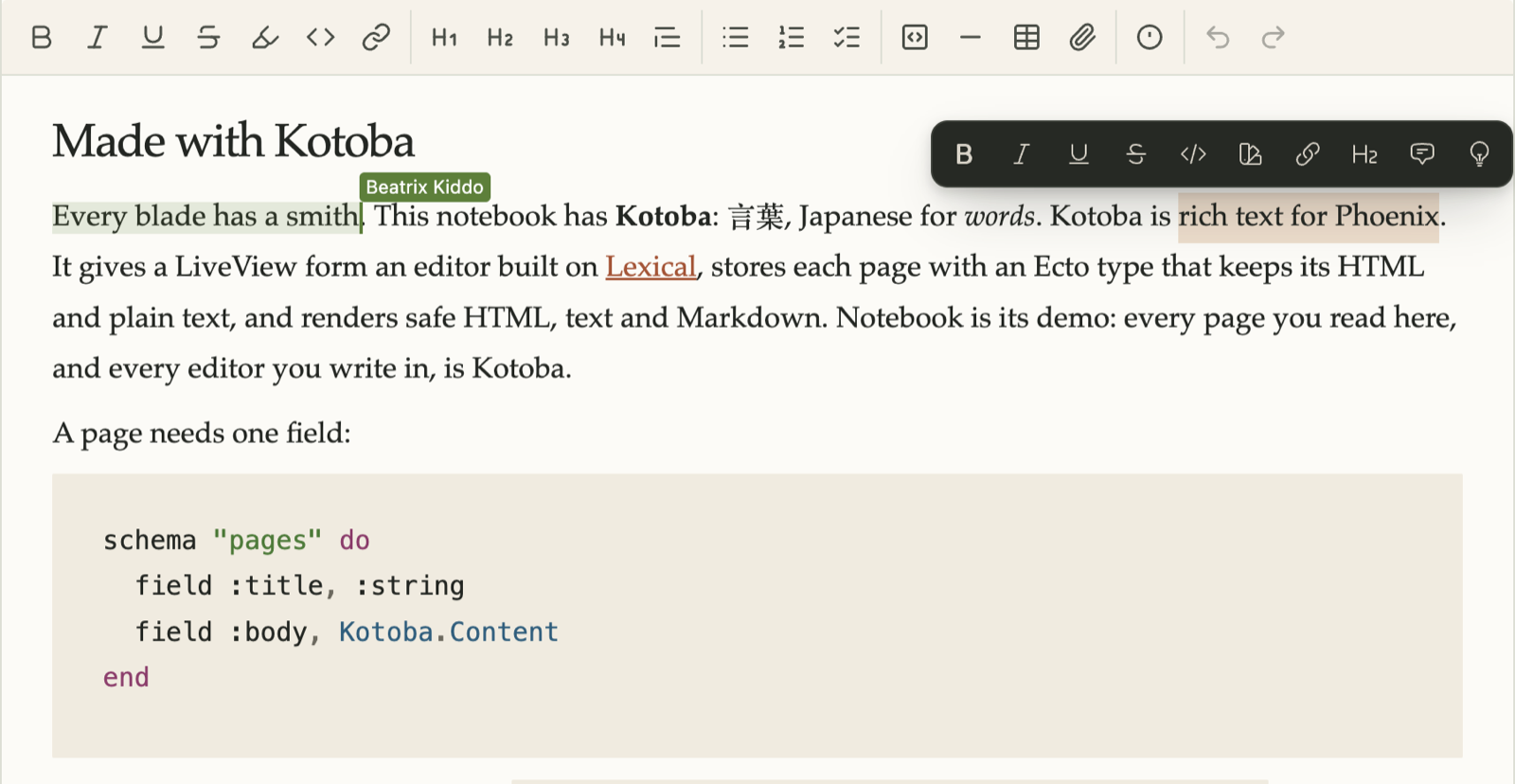Insert a link from the top toolbar
1515x784 pixels.
[x=376, y=38]
